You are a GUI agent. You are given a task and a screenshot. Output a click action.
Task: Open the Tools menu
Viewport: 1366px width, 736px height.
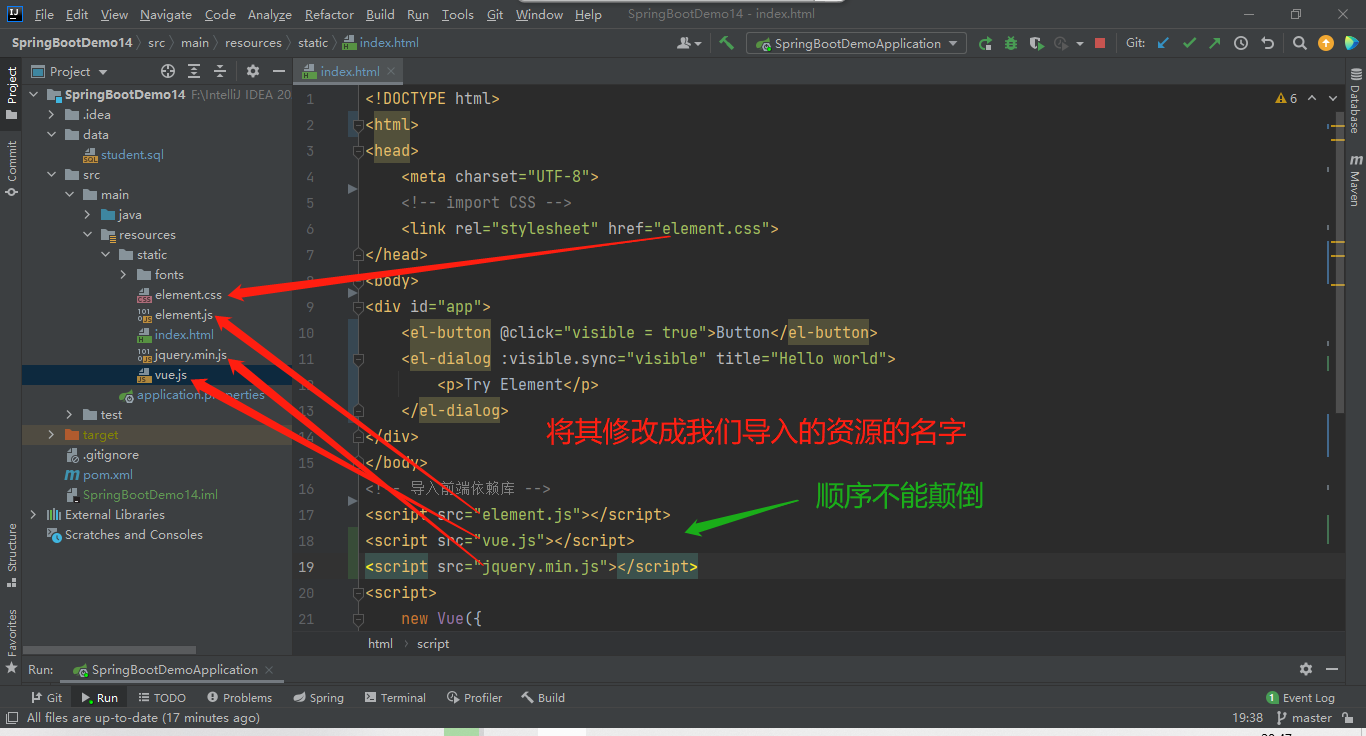(457, 14)
